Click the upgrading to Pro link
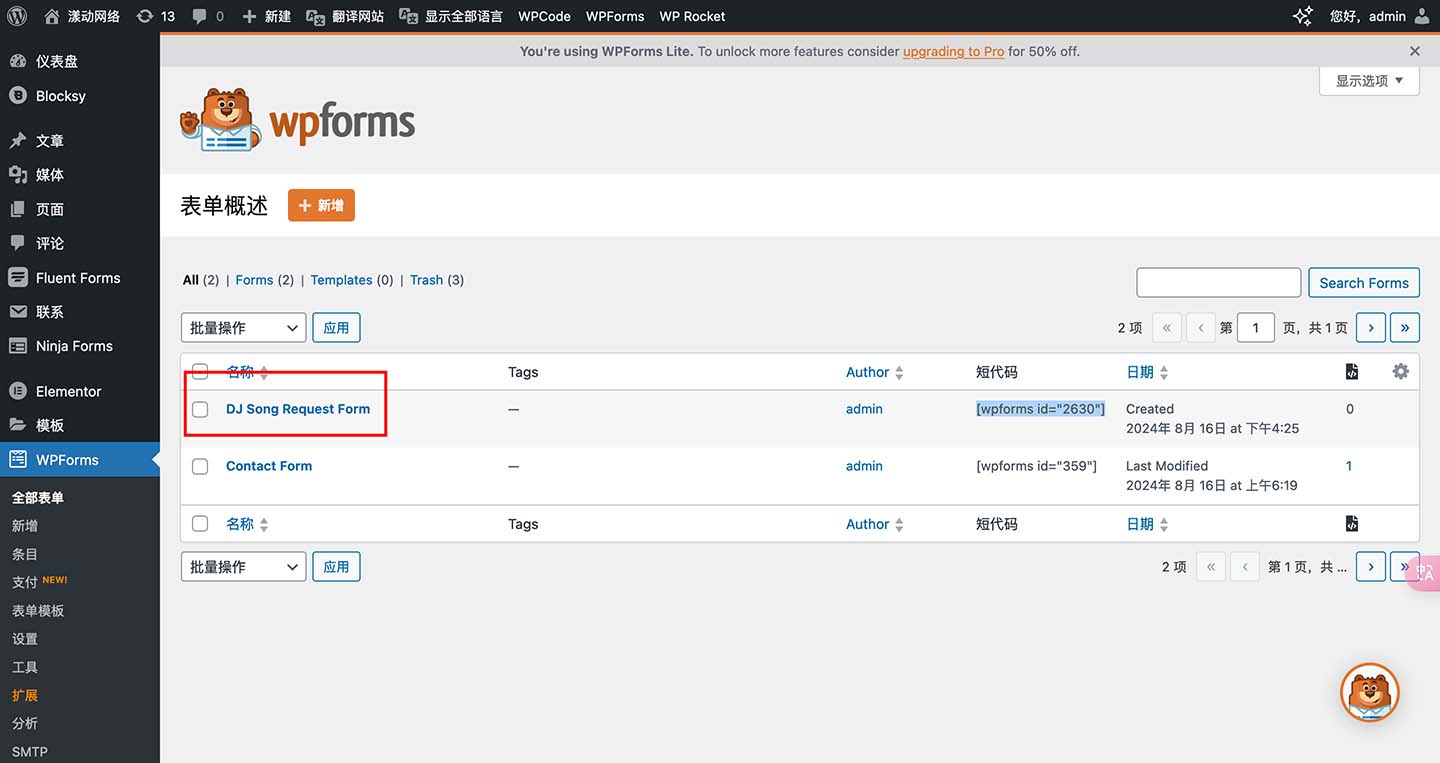 click(953, 51)
